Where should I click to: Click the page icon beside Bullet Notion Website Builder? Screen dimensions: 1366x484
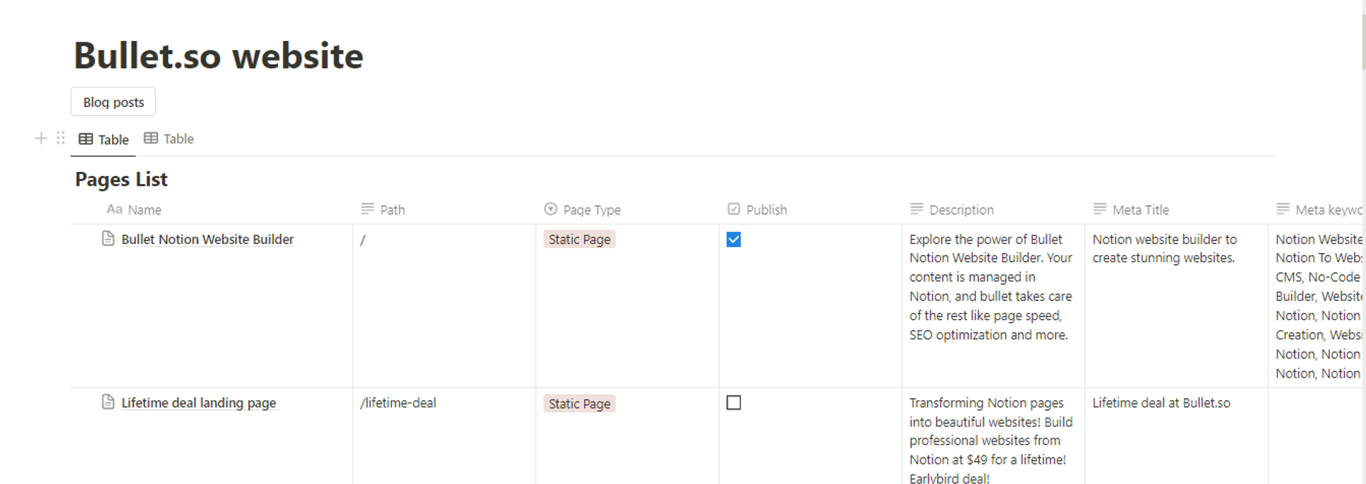(109, 239)
